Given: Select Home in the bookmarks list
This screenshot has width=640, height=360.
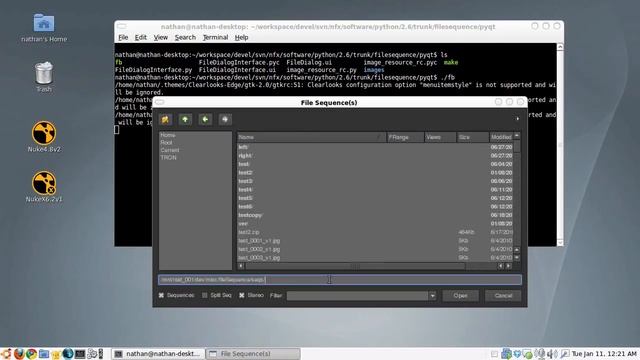Looking at the screenshot, I should tap(168, 135).
